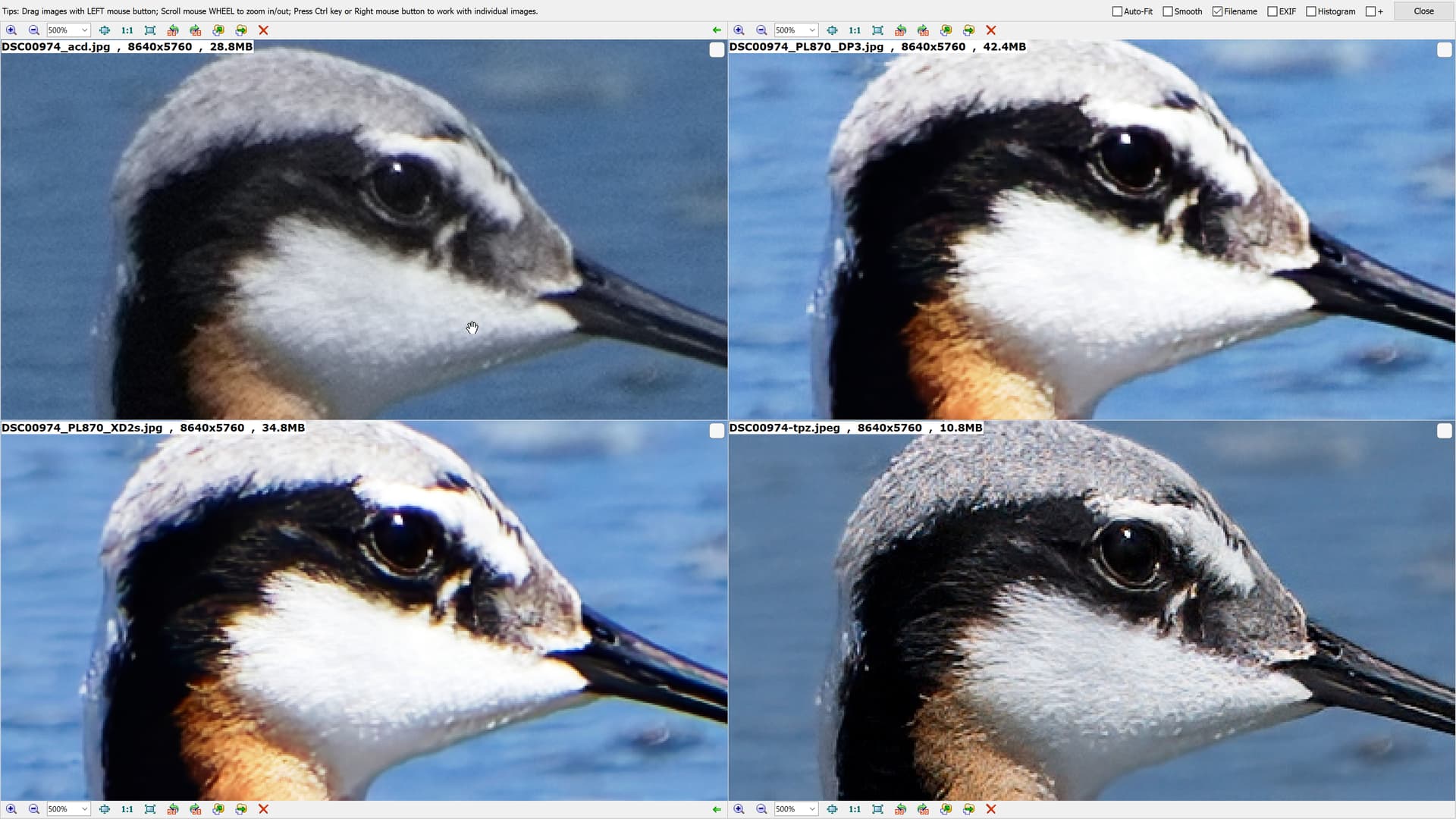The height and width of the screenshot is (819, 1456).
Task: Click the pan-to-center icon for DSC00974_acd.jpg
Action: click(x=105, y=30)
